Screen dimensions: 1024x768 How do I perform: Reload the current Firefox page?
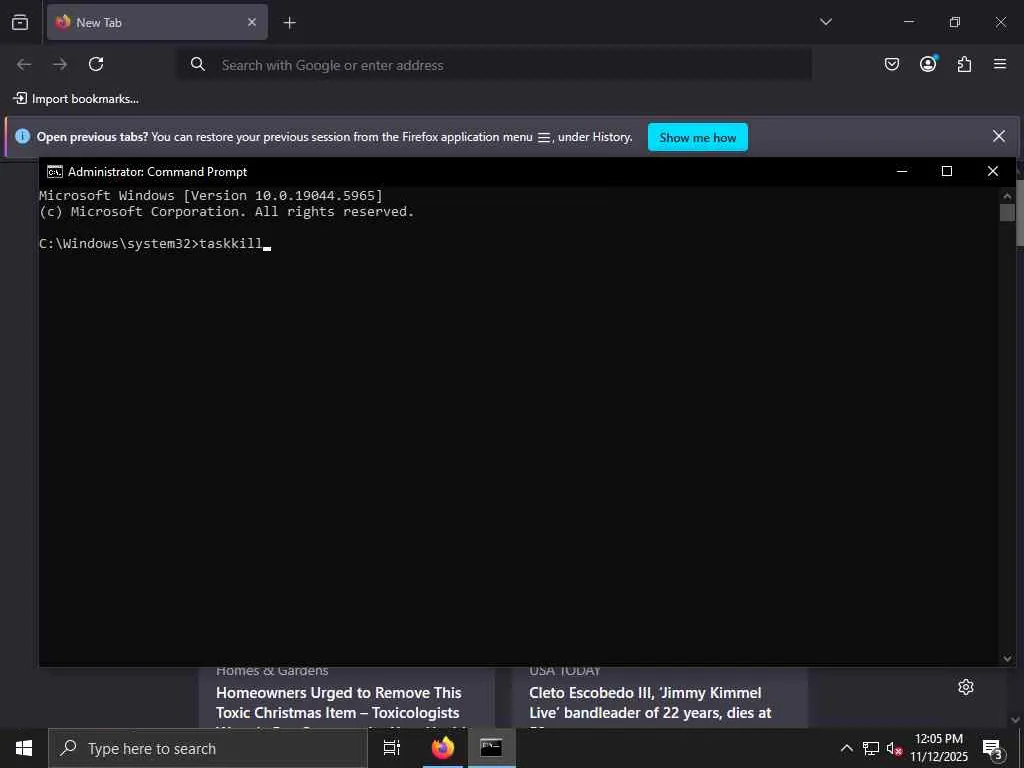pos(96,64)
